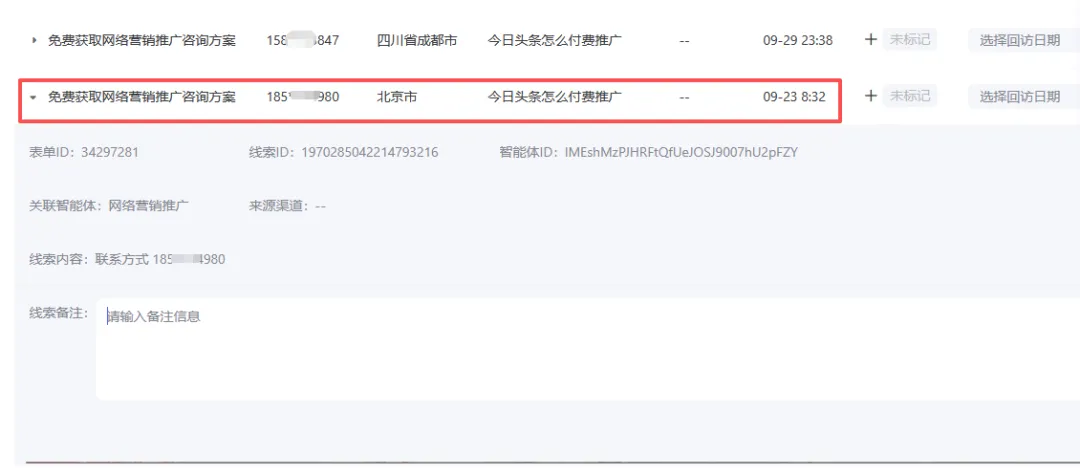Open the linked agent 网络营销推广

[x=149, y=206]
